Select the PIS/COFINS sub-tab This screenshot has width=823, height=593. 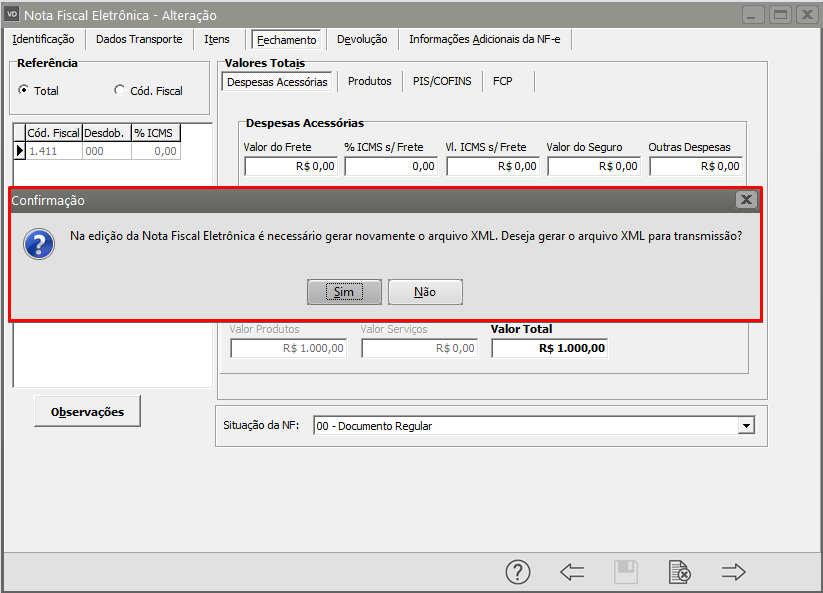pos(442,81)
